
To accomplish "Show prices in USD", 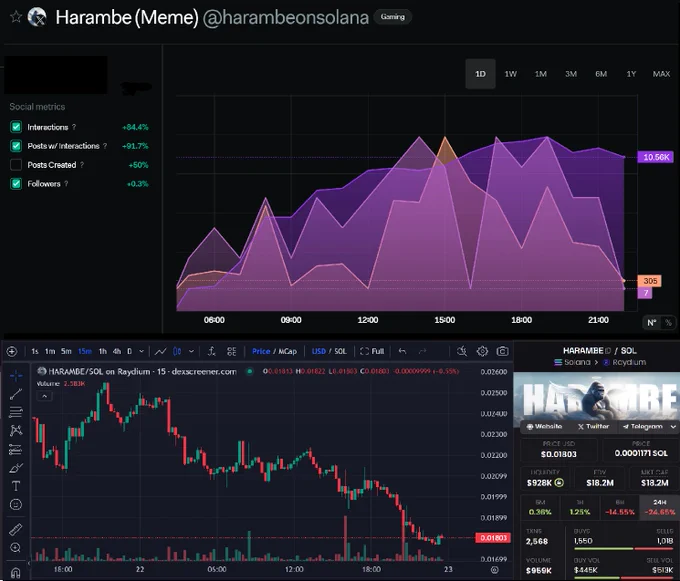I will click(319, 351).
